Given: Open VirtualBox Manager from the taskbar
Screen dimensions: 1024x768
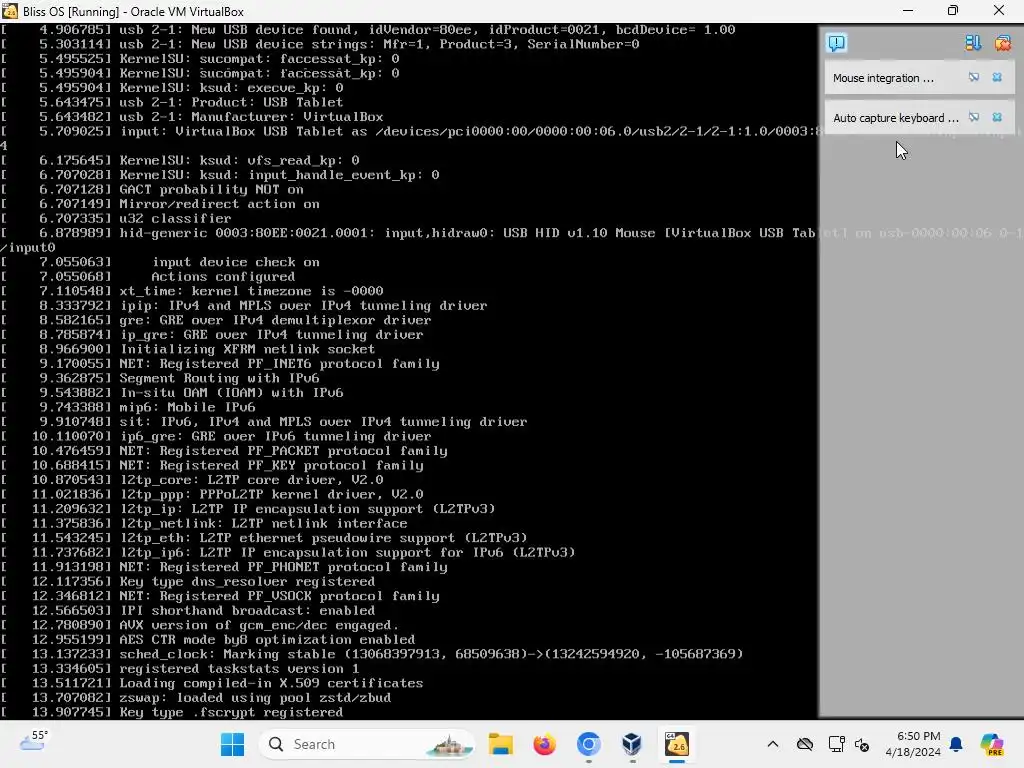Looking at the screenshot, I should (x=632, y=744).
